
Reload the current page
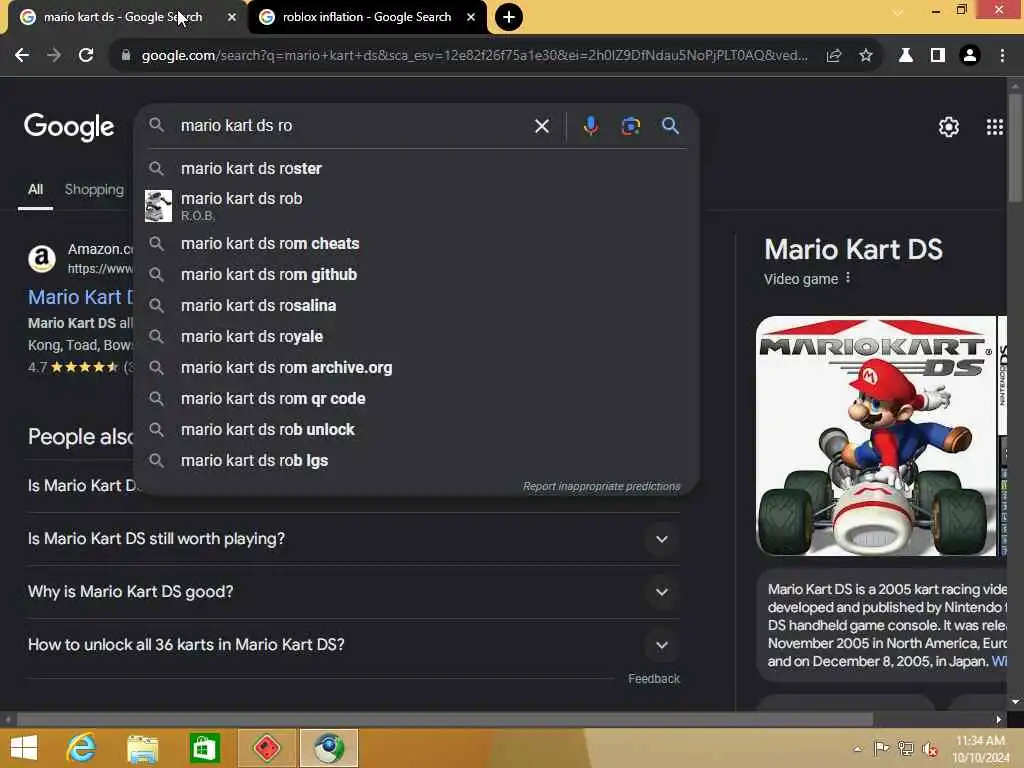86,56
